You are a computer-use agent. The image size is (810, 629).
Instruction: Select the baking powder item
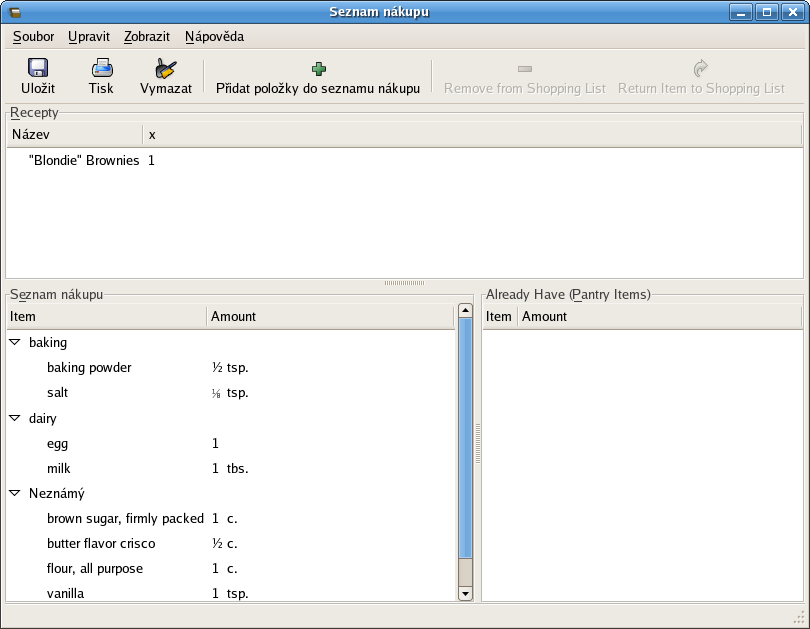click(89, 367)
